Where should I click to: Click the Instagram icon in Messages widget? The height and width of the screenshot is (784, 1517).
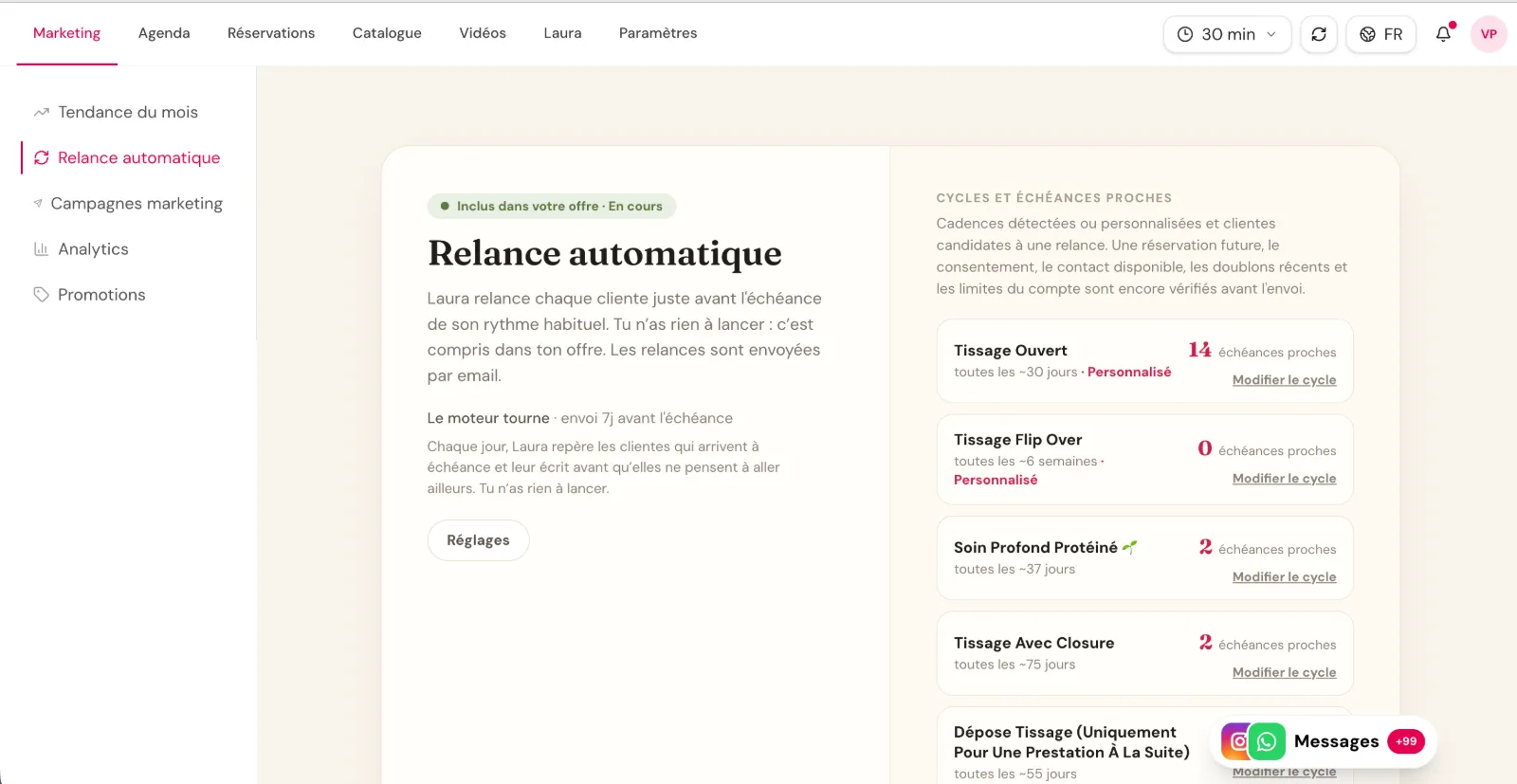click(1234, 742)
